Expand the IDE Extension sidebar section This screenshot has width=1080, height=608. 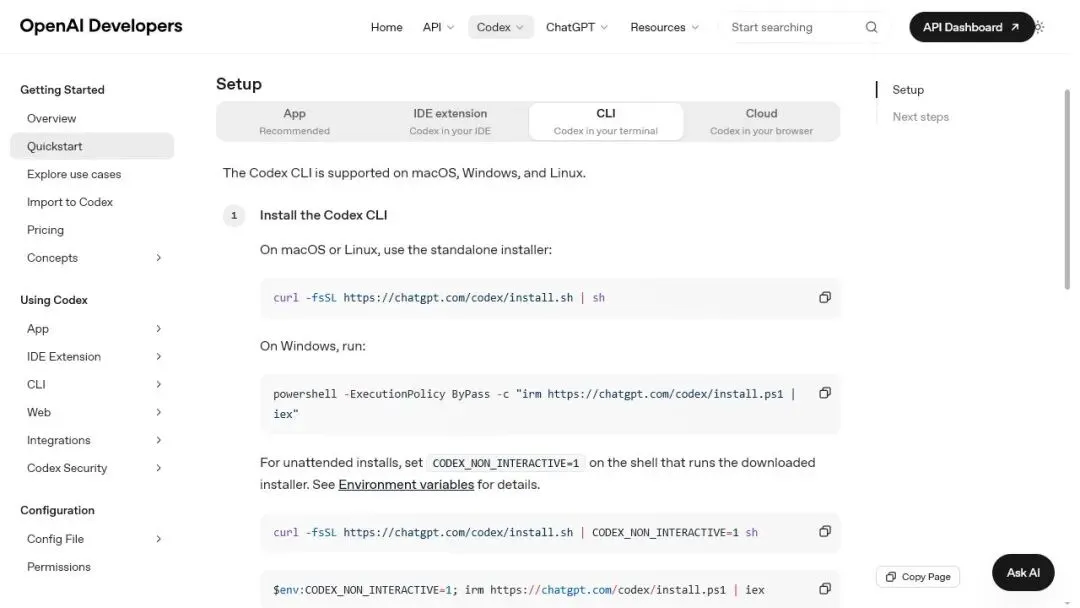92,357
